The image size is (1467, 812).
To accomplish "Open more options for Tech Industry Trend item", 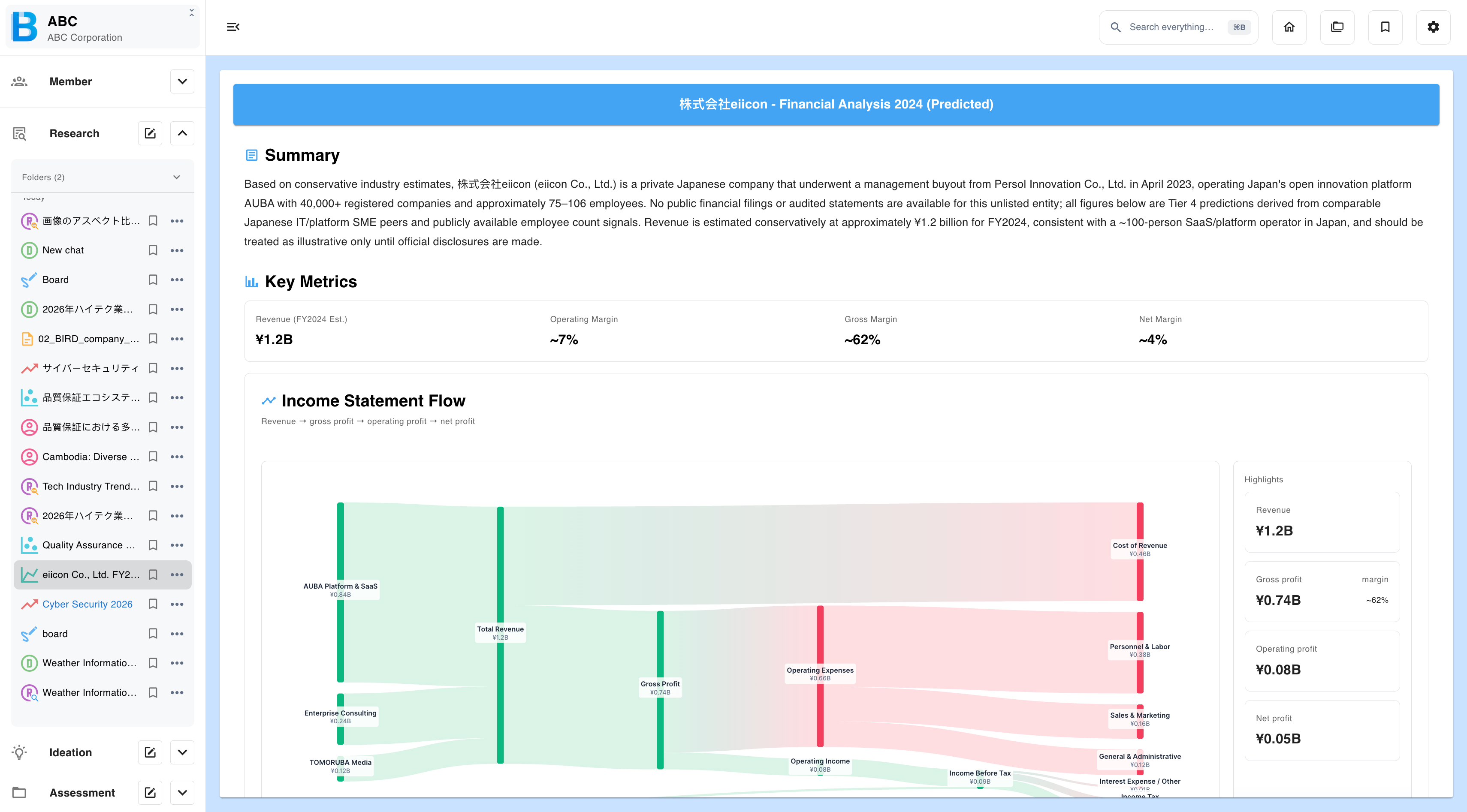I will pyautogui.click(x=177, y=486).
